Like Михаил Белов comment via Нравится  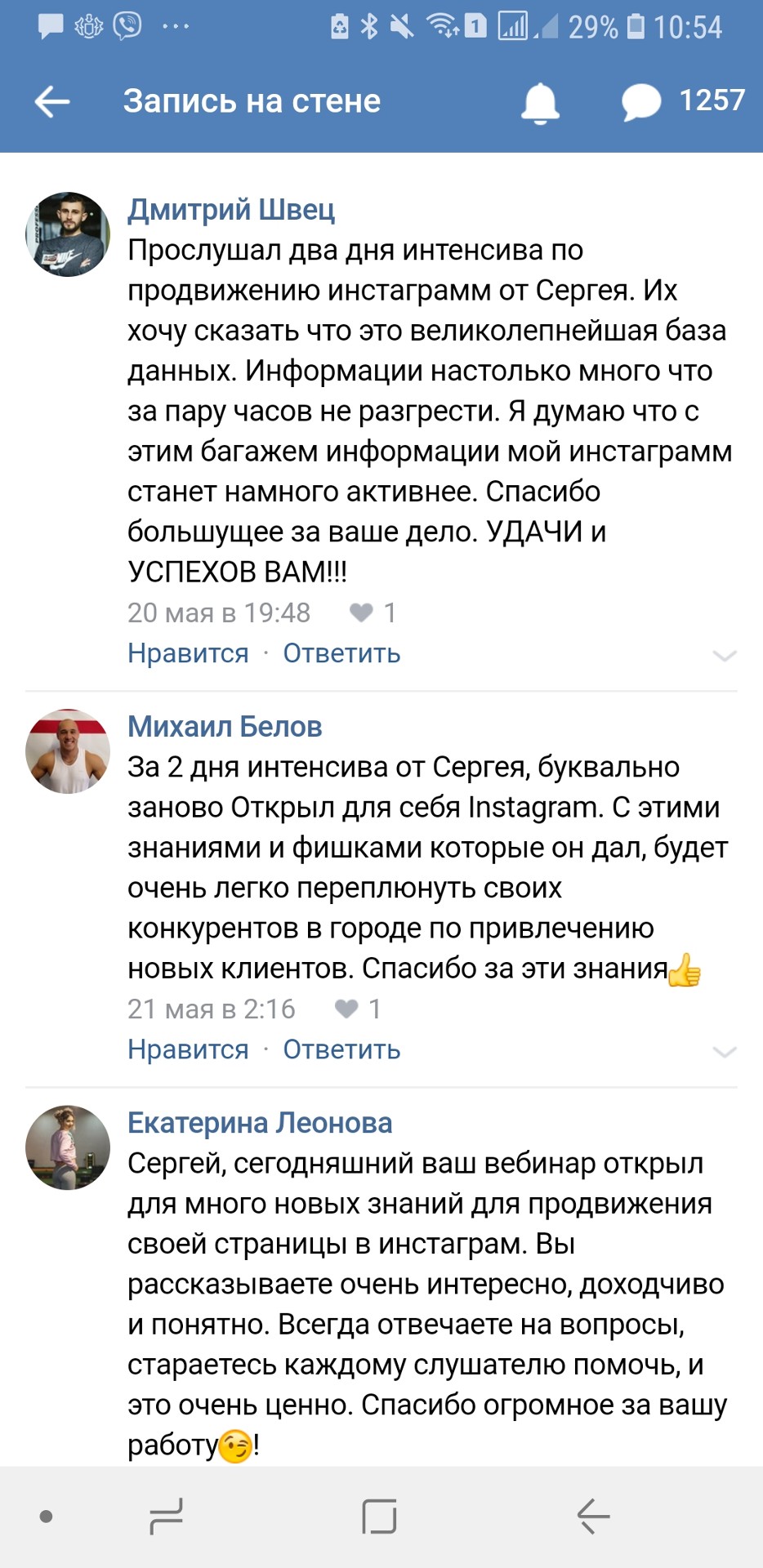click(x=188, y=1049)
